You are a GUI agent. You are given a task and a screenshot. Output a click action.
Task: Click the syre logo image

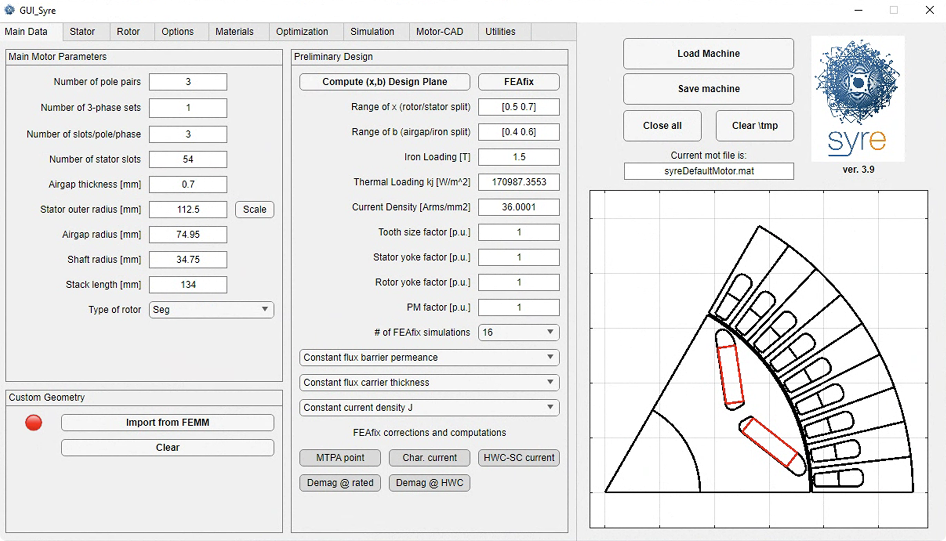pyautogui.click(x=857, y=98)
